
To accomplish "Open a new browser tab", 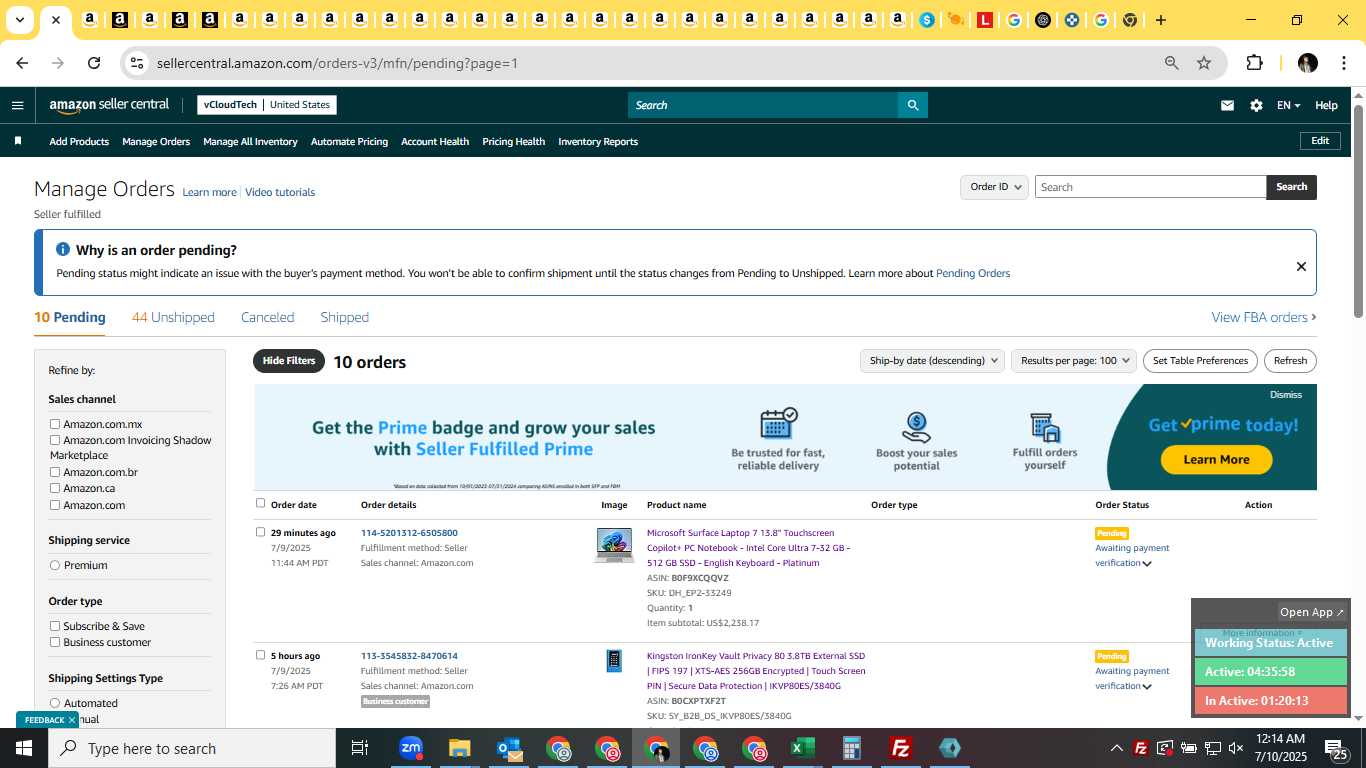I will coord(1160,20).
